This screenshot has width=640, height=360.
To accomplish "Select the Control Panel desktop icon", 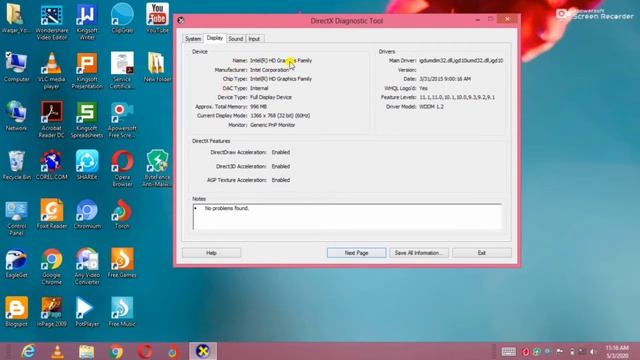I will click(16, 218).
